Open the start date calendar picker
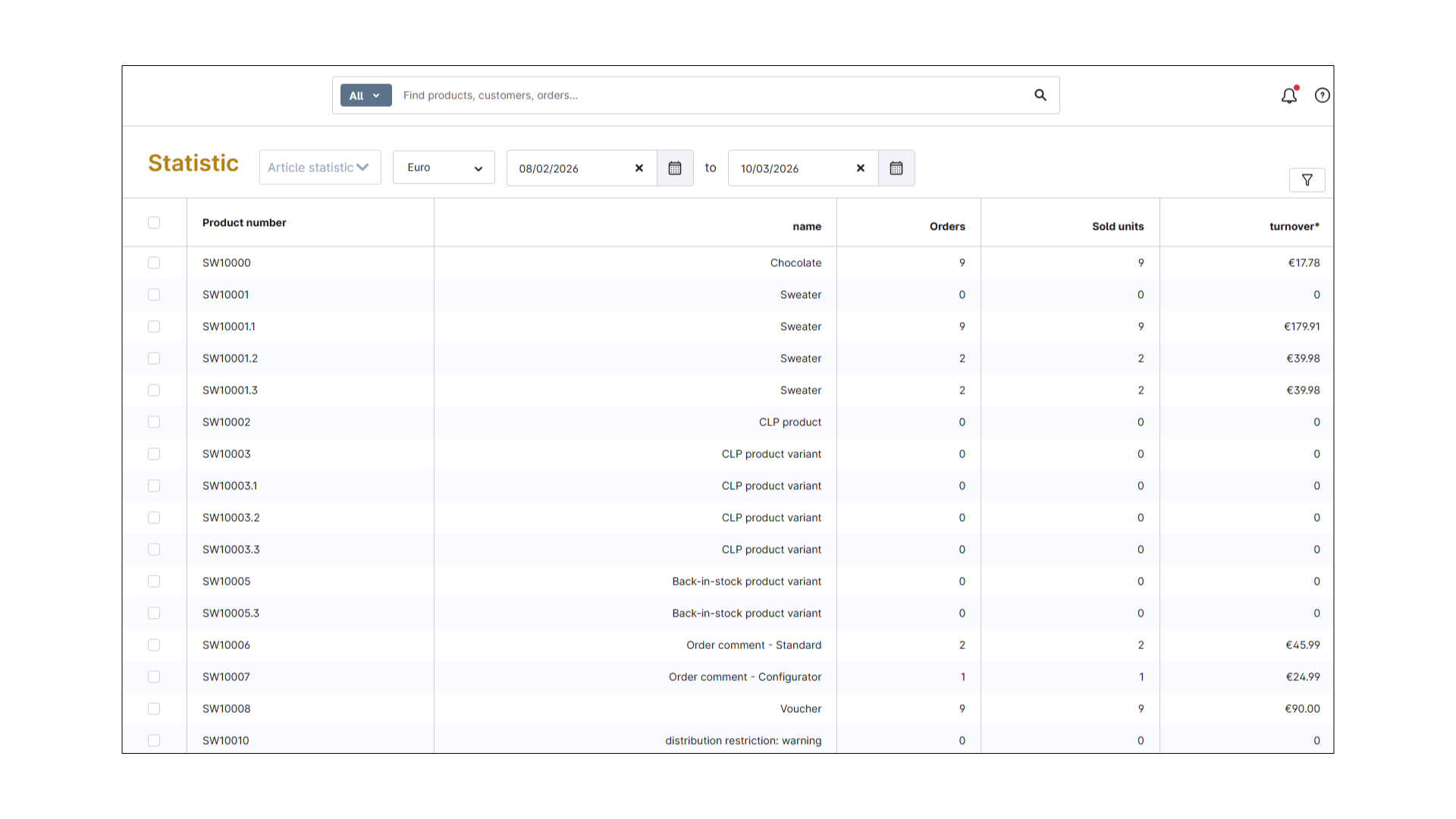This screenshot has height=819, width=1456. tap(674, 168)
